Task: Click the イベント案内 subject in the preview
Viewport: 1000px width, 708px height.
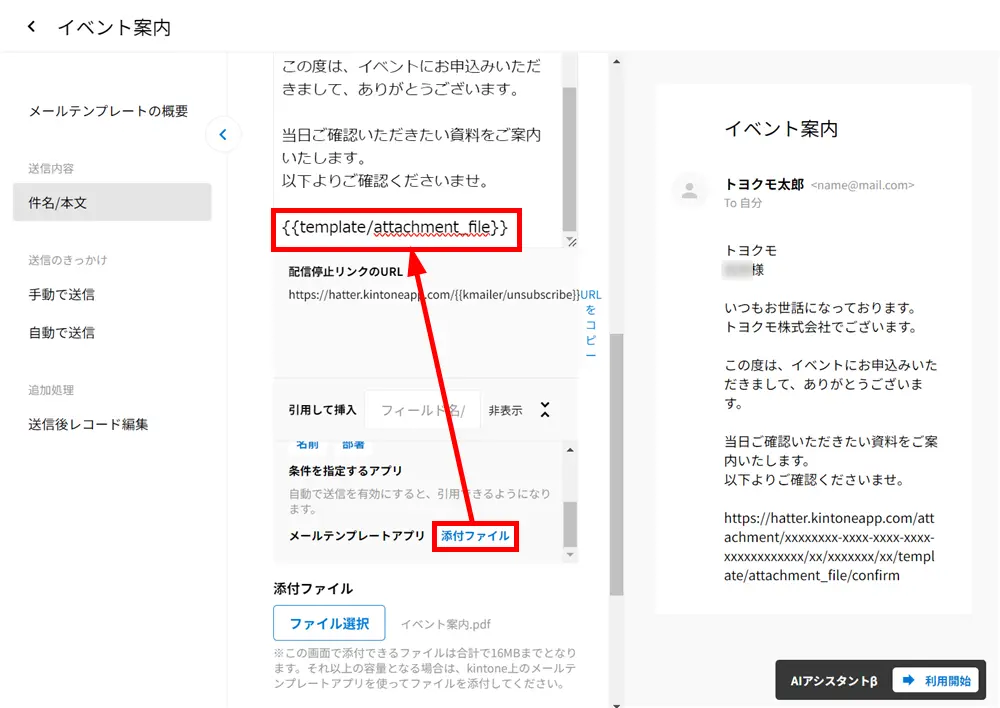Action: [x=781, y=129]
